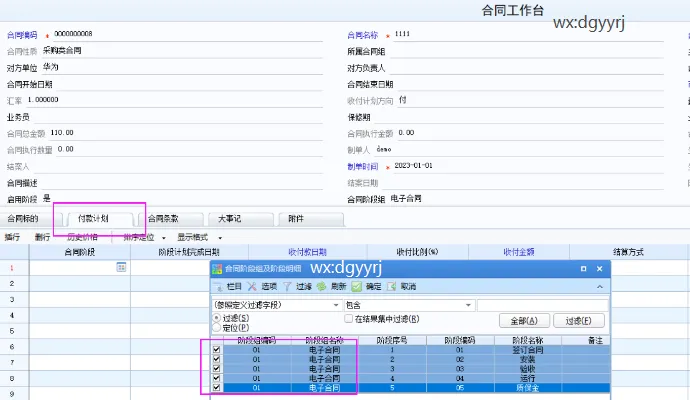Open the 包含 condition dropdown

pos(468,305)
